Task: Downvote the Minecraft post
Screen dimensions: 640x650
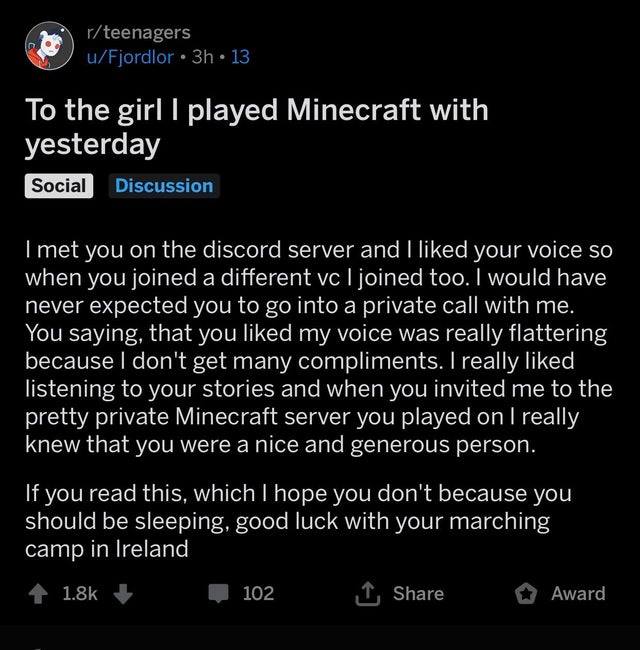Action: click(x=123, y=594)
